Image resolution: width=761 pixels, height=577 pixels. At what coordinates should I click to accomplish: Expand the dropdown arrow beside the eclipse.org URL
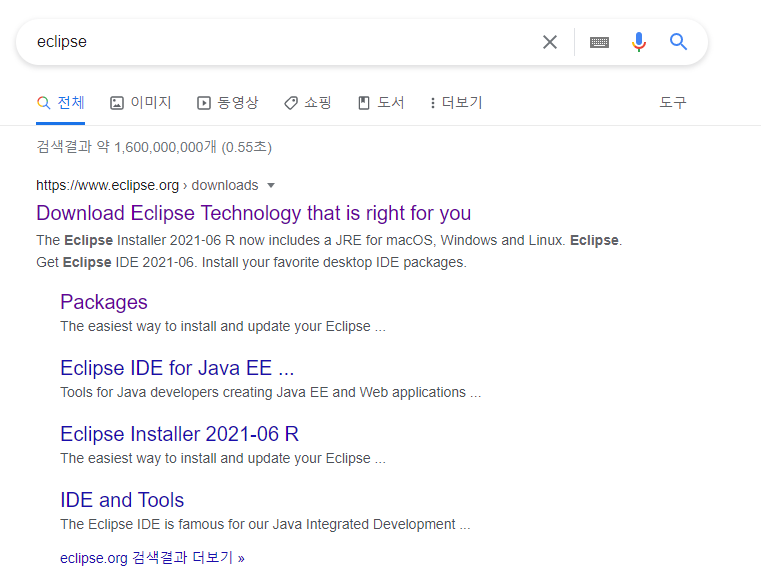point(271,185)
